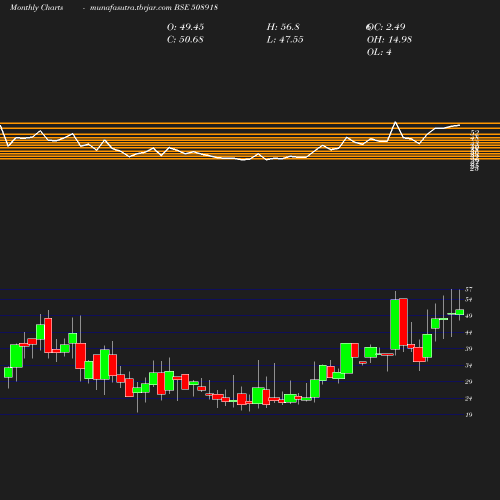
Task: Select the close value 'C: 50.68'
Action: click(x=185, y=40)
